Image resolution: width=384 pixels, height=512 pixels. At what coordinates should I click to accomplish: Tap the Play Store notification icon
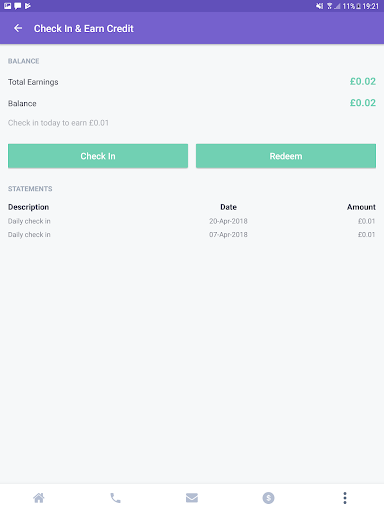[28, 6]
